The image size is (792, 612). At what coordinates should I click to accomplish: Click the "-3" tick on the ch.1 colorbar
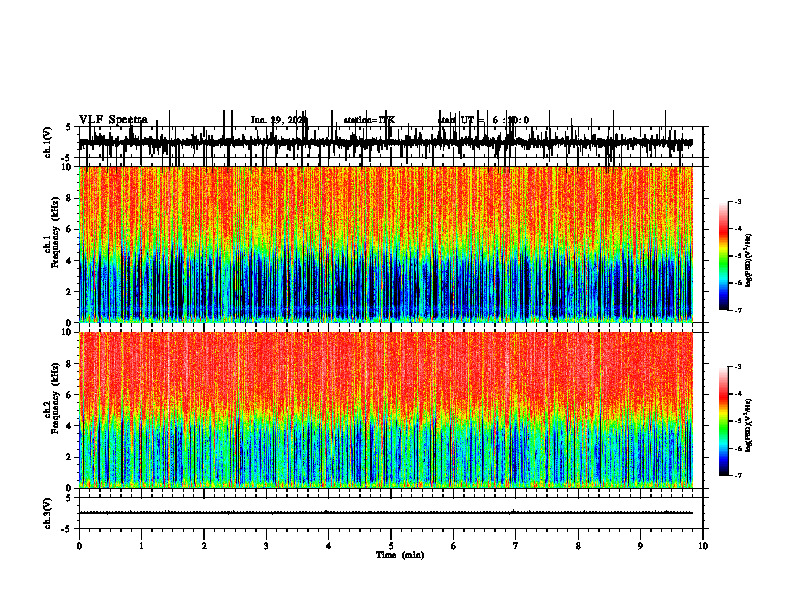[737, 202]
